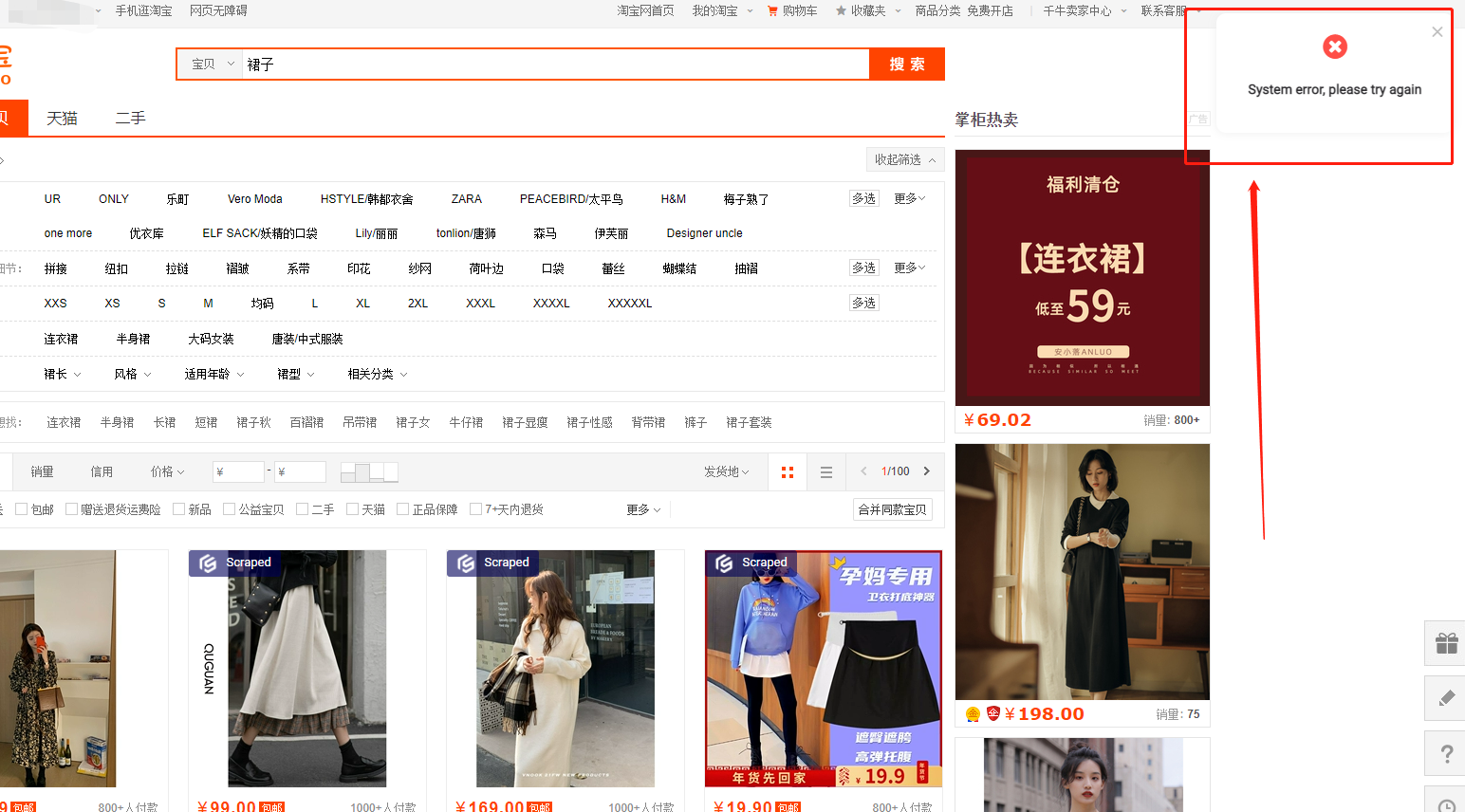Expand the 风格 filter dropdown

click(133, 374)
